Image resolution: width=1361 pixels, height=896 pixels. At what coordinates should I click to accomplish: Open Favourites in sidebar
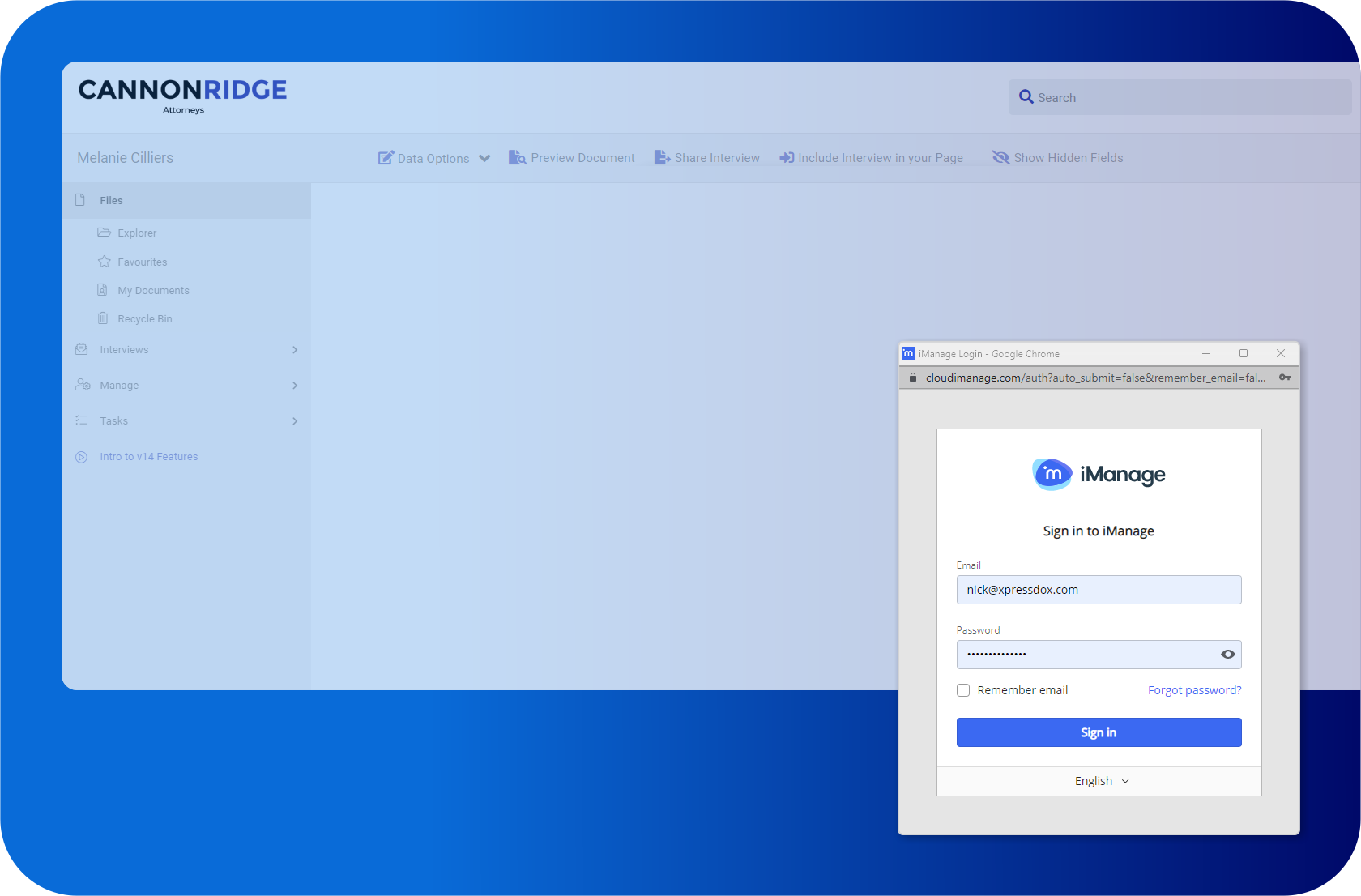pyautogui.click(x=142, y=262)
